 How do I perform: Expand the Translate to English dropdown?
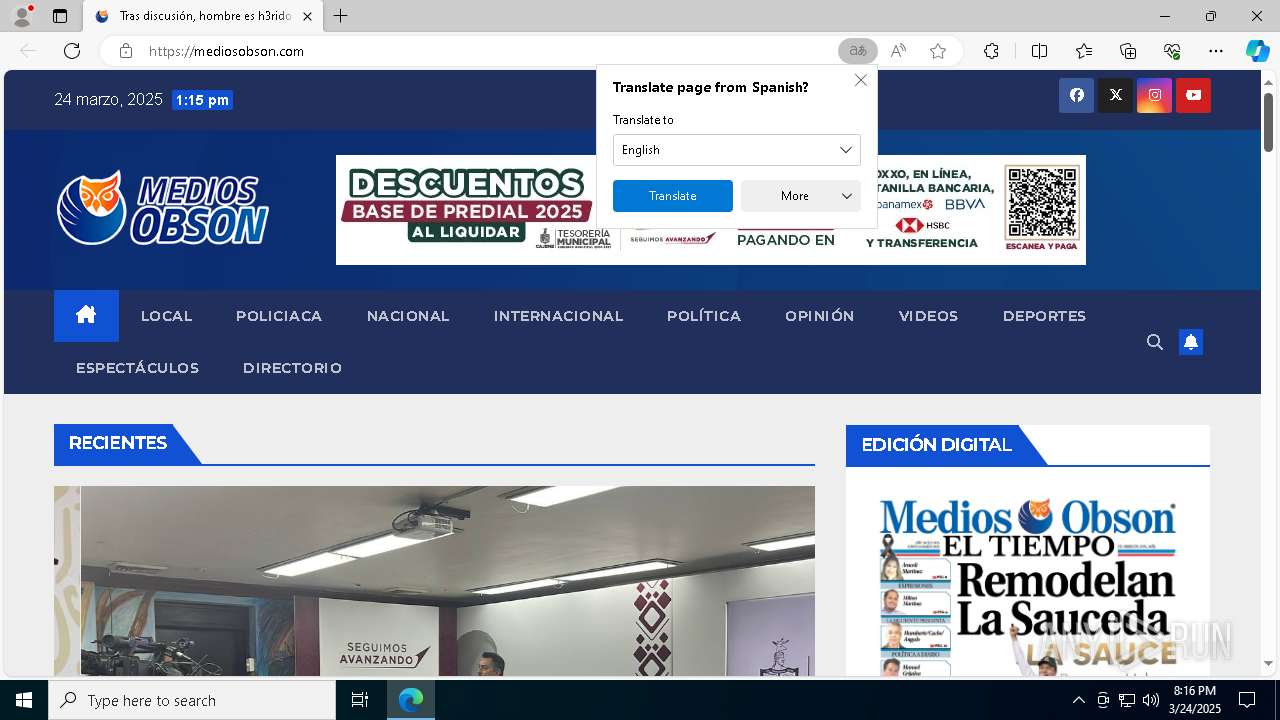(x=737, y=150)
